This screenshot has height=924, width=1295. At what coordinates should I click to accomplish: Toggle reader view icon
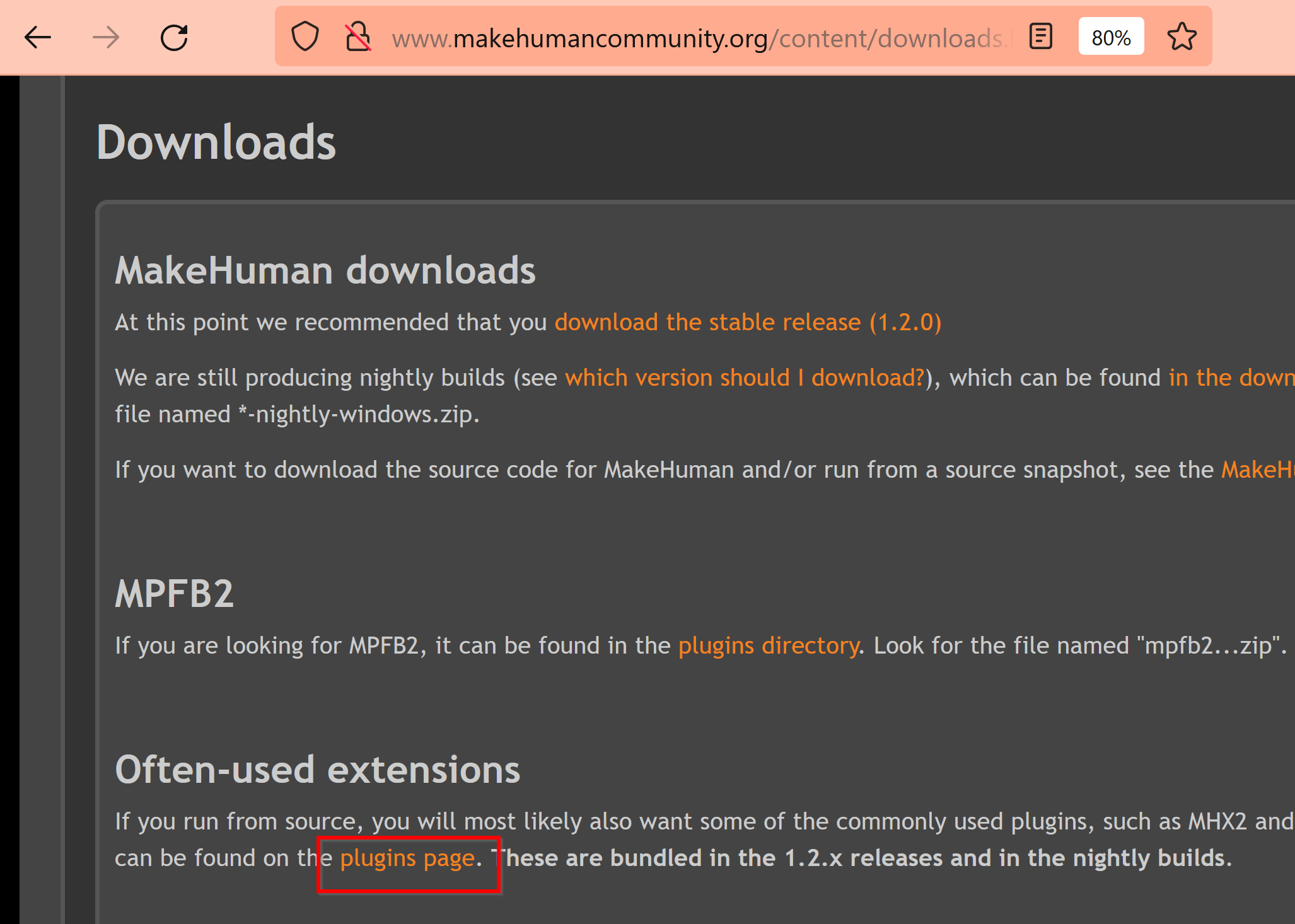click(x=1040, y=37)
